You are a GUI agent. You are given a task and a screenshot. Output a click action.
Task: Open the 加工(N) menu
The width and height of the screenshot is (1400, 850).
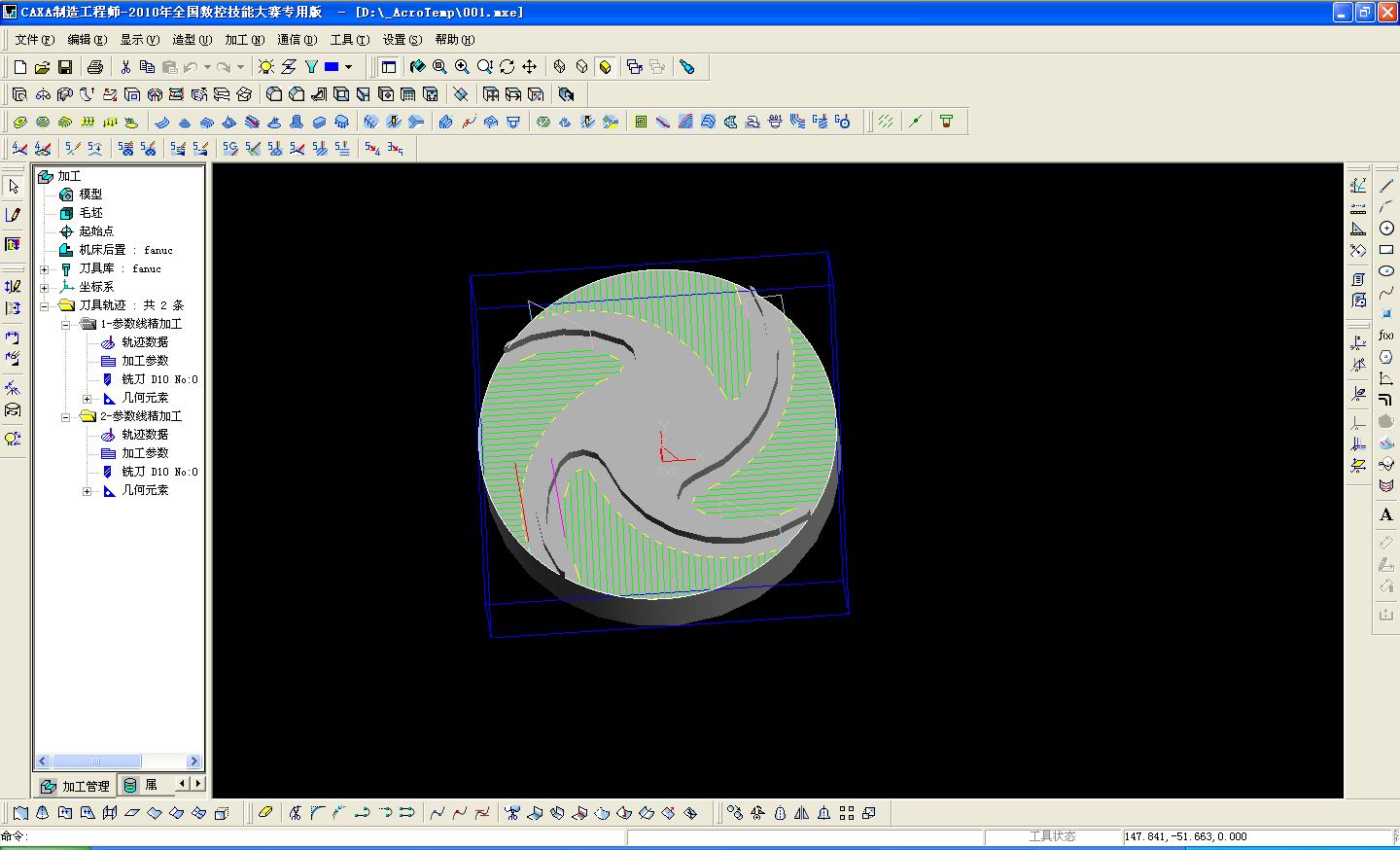[244, 40]
